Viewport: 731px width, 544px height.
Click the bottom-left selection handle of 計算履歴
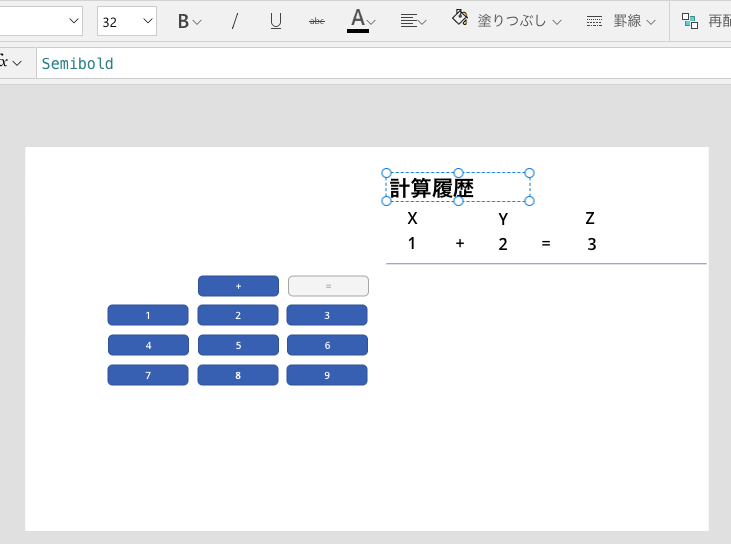click(386, 201)
